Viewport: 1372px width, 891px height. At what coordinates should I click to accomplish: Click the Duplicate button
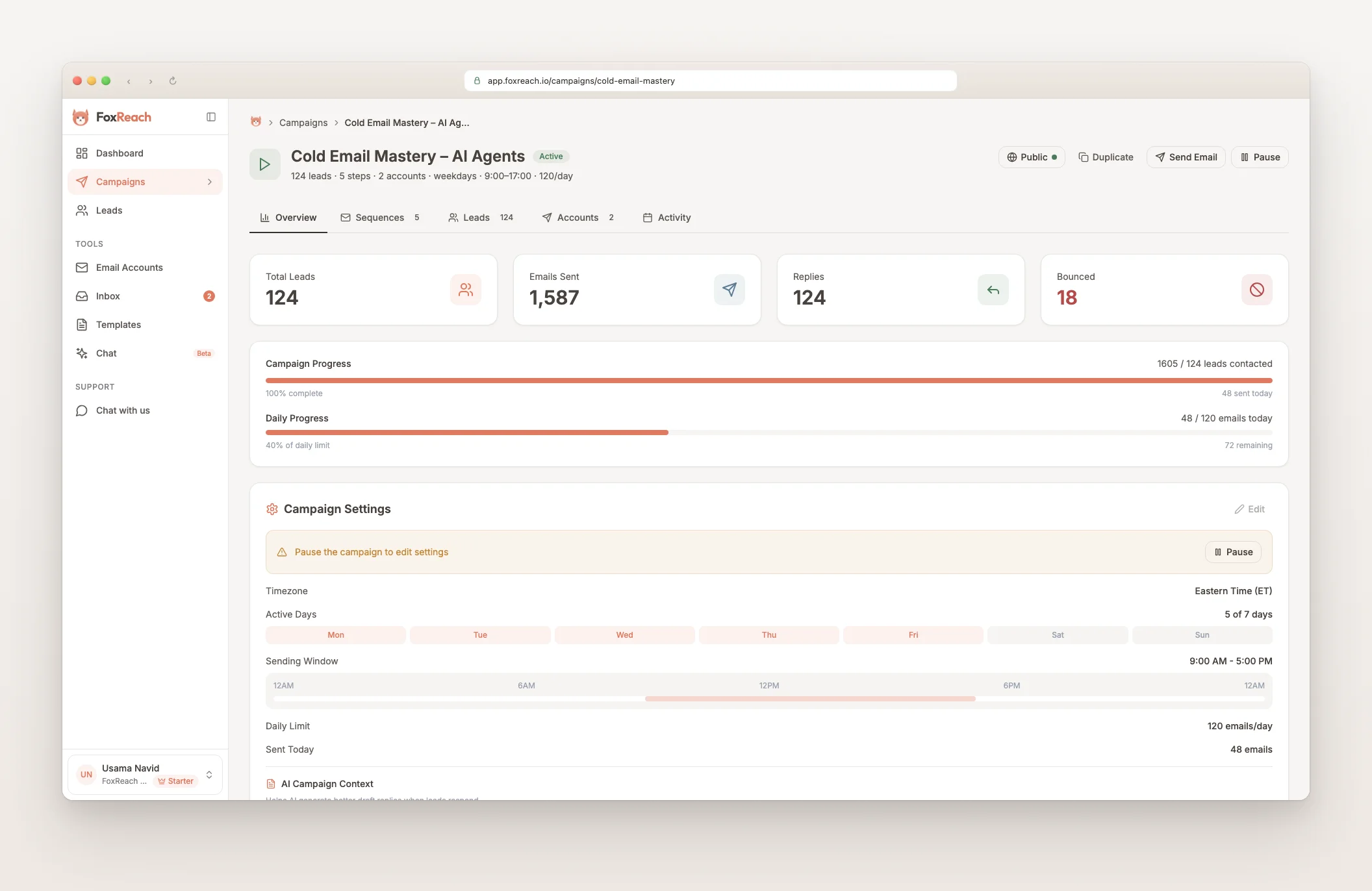(x=1106, y=157)
